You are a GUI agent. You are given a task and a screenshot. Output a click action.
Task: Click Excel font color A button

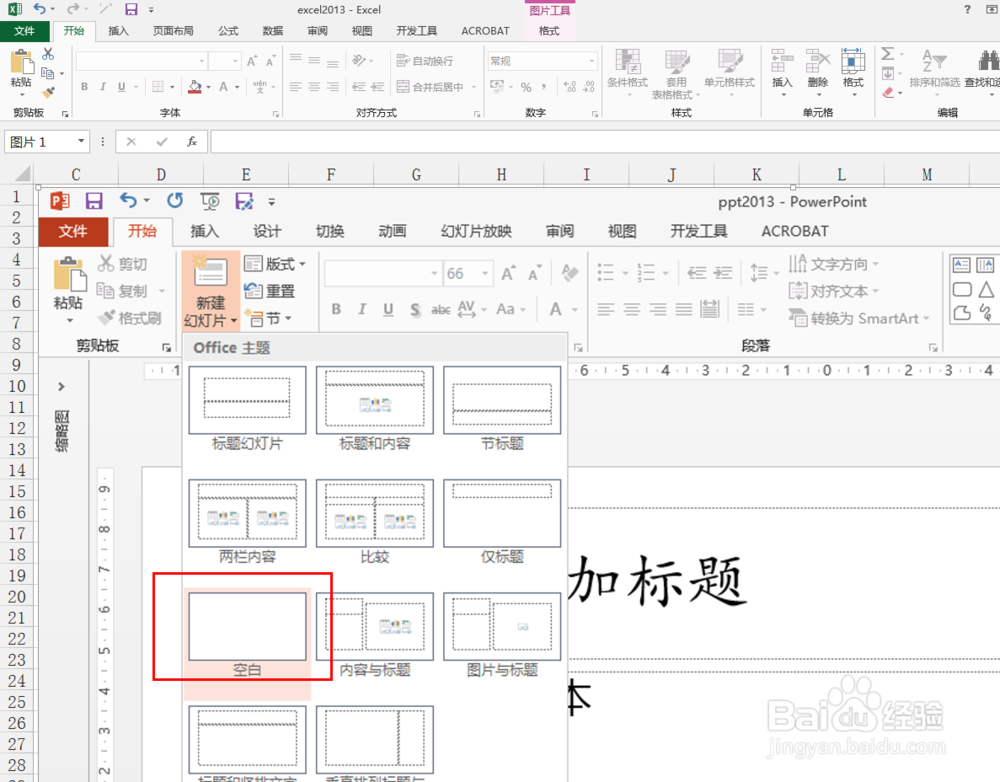pos(223,87)
